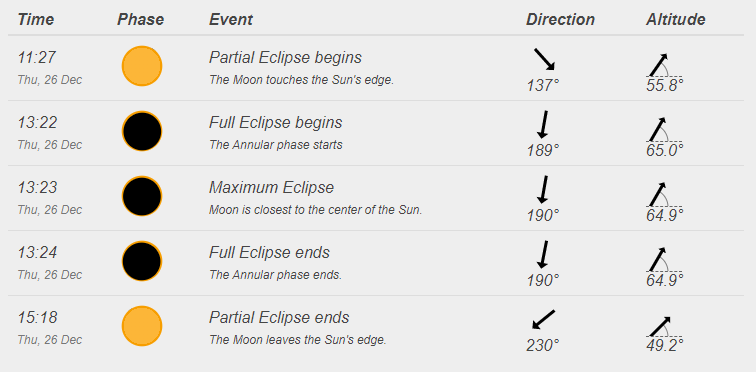Screen dimensions: 756x372
Task: Click phase icon beside Full Eclipse ends
Action: tap(142, 261)
